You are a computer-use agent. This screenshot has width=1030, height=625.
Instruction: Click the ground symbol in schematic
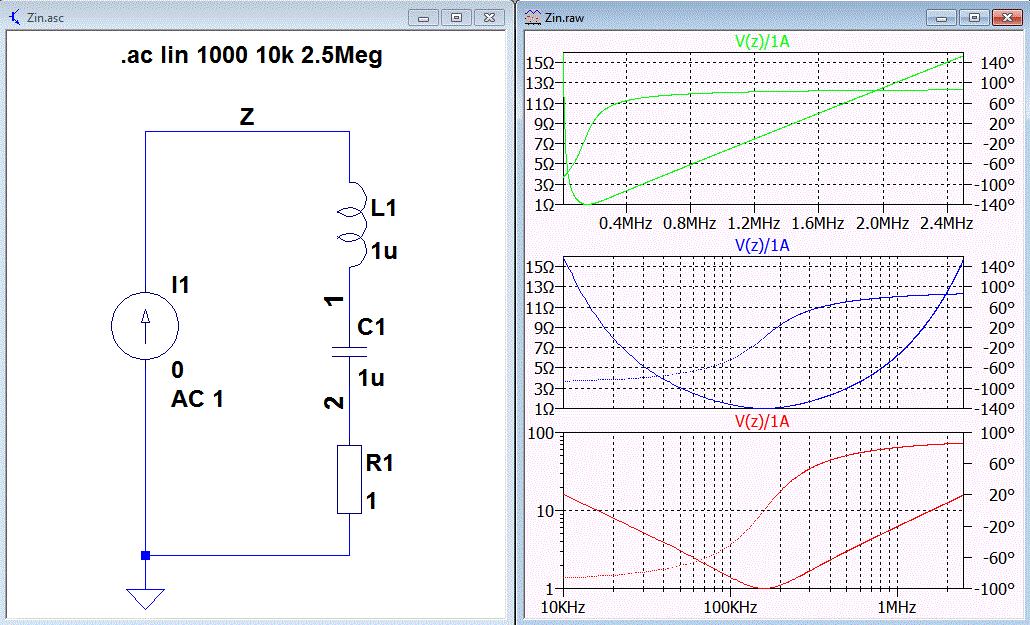(x=145, y=599)
